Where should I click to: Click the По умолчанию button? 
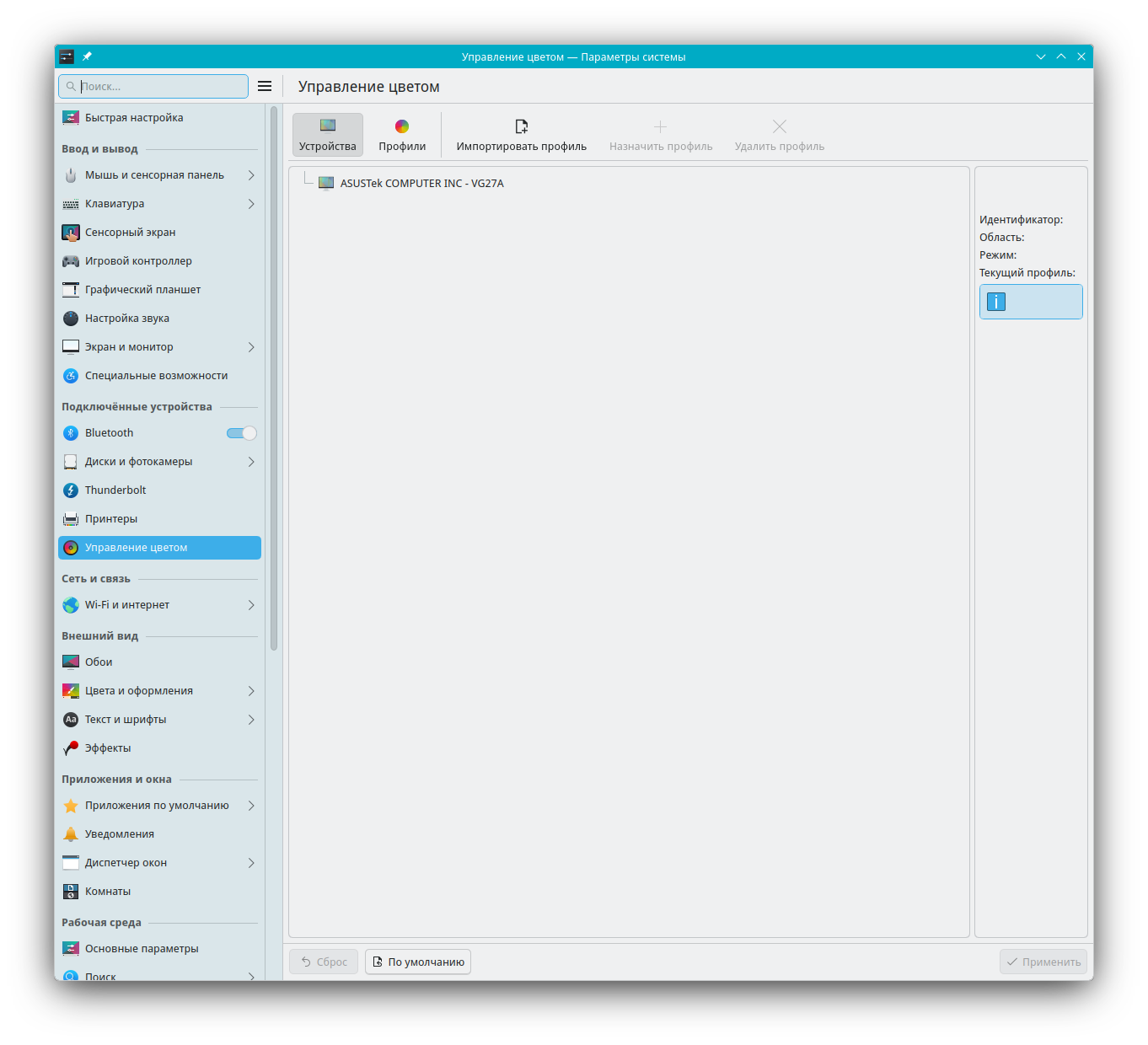pyautogui.click(x=418, y=962)
